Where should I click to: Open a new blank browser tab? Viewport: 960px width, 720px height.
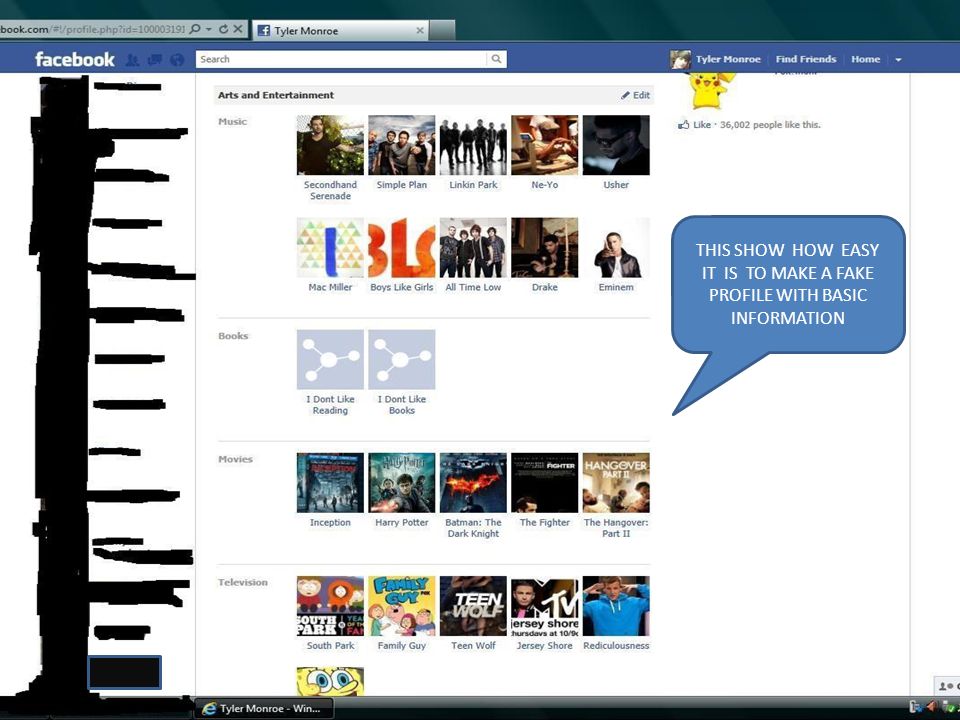[x=442, y=31]
